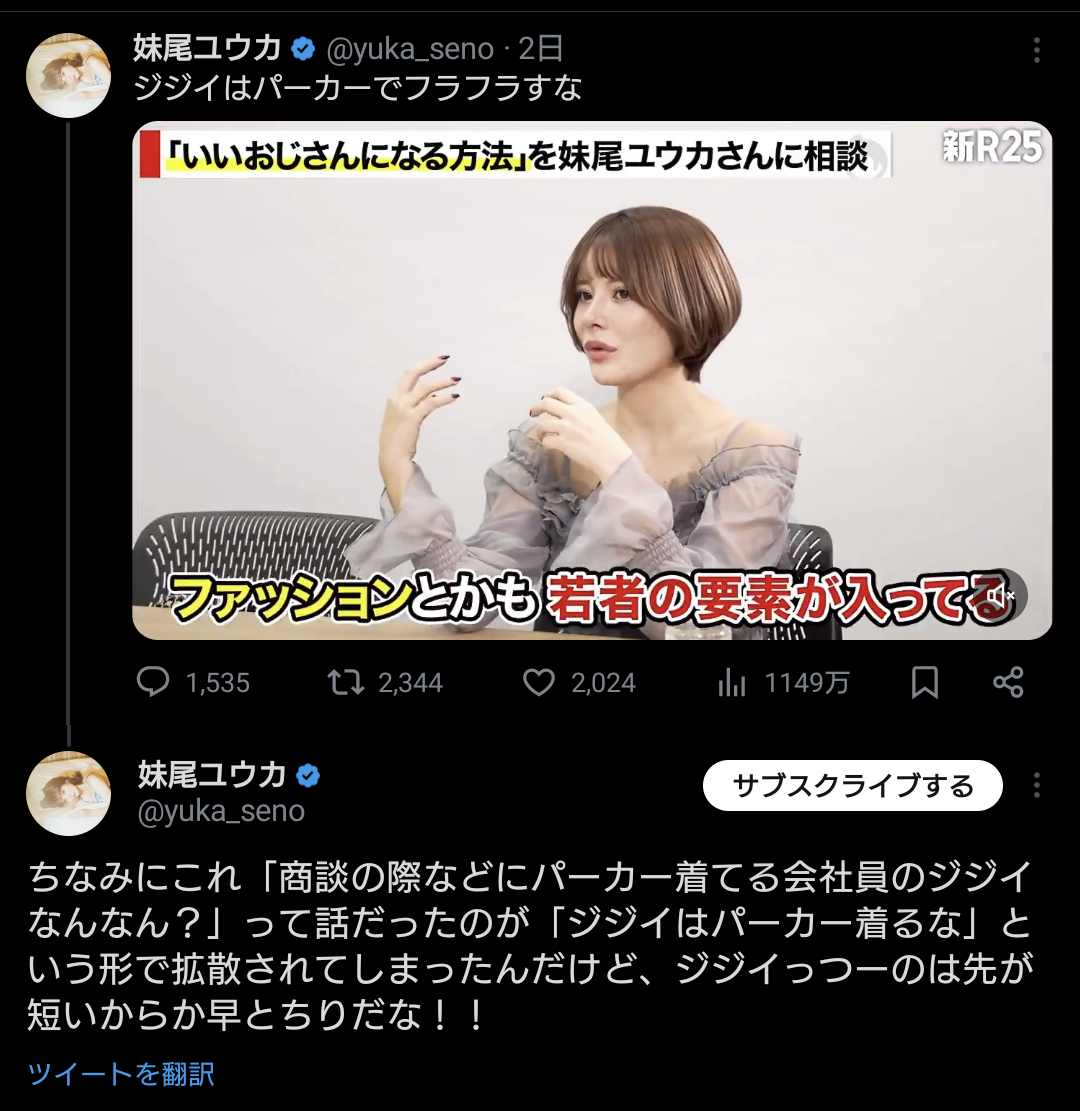Click the retweet icon with 2,344 count
This screenshot has height=1111, width=1080.
coord(345,682)
